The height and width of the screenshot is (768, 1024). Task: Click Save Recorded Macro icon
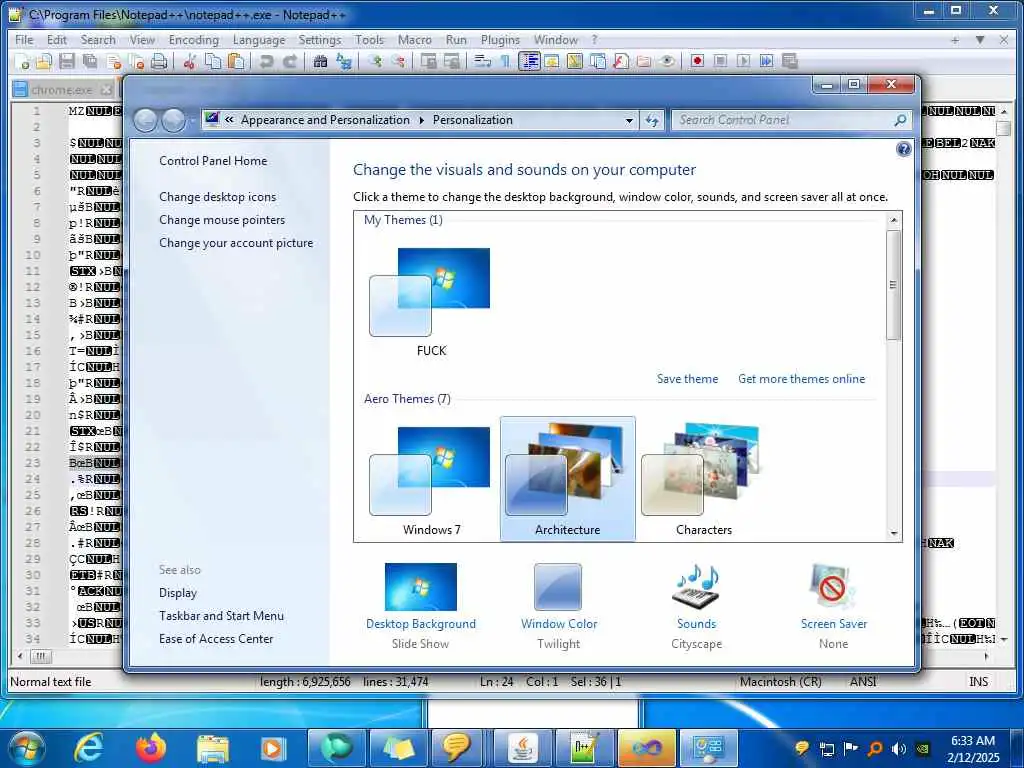(x=790, y=61)
